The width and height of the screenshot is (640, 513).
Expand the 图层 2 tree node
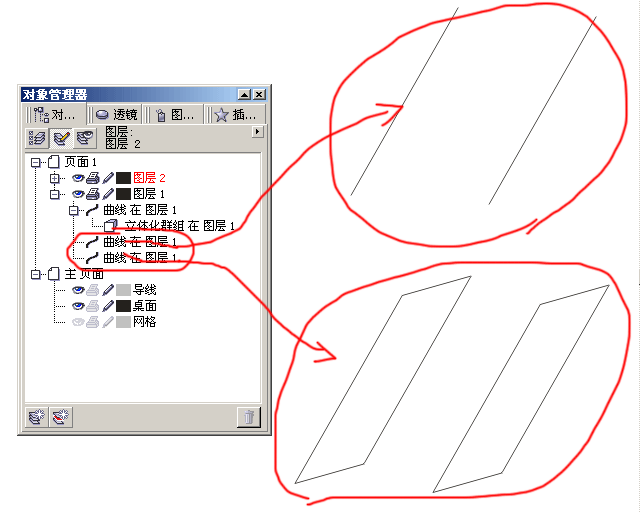click(x=54, y=178)
